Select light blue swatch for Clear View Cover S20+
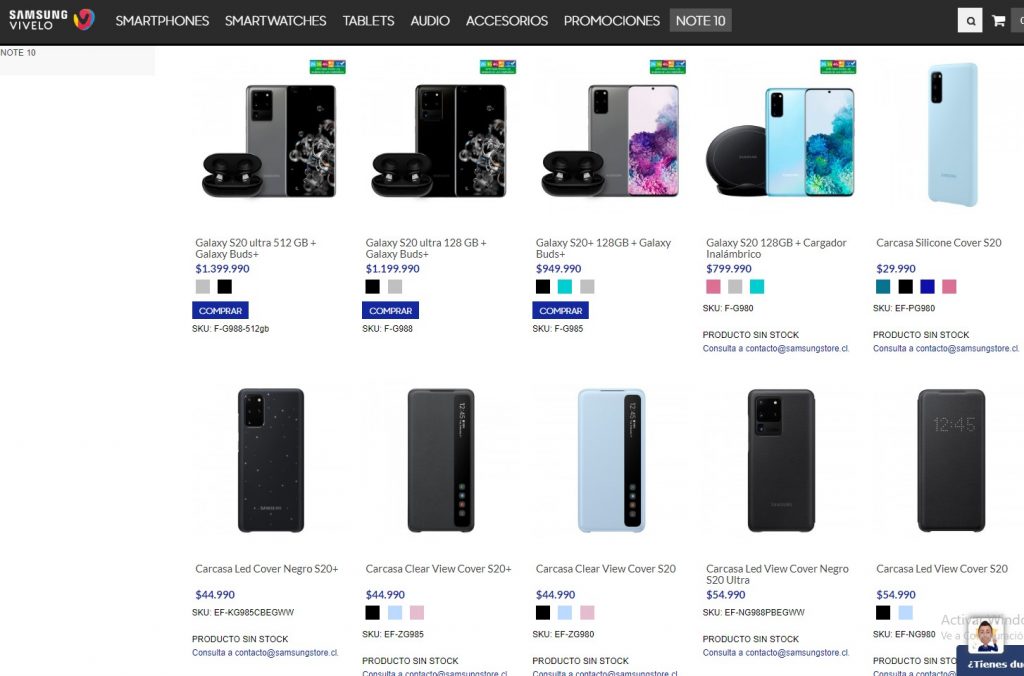The width and height of the screenshot is (1024, 676). click(x=395, y=613)
